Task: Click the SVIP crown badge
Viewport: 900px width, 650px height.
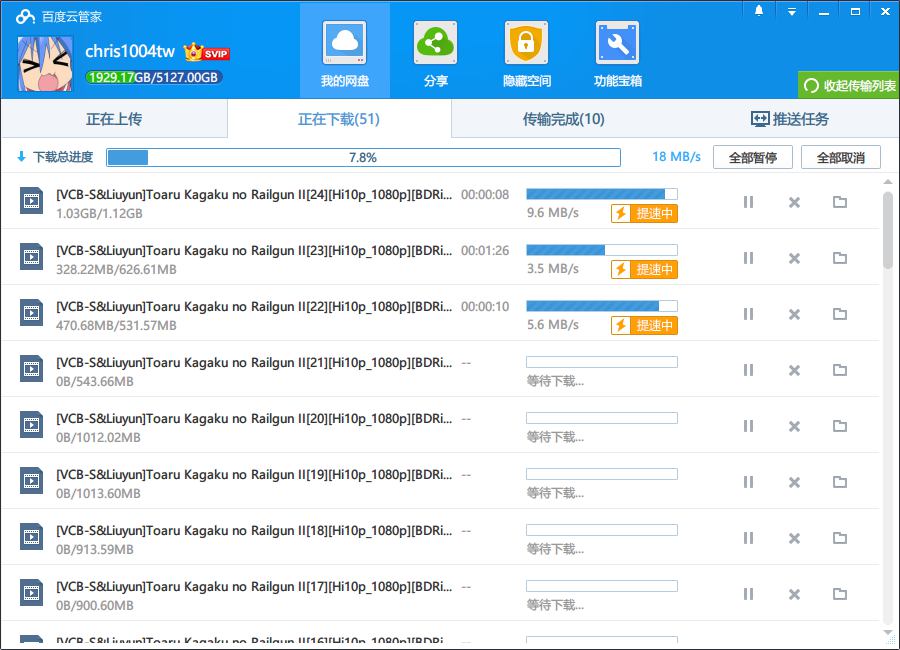Action: (x=207, y=52)
